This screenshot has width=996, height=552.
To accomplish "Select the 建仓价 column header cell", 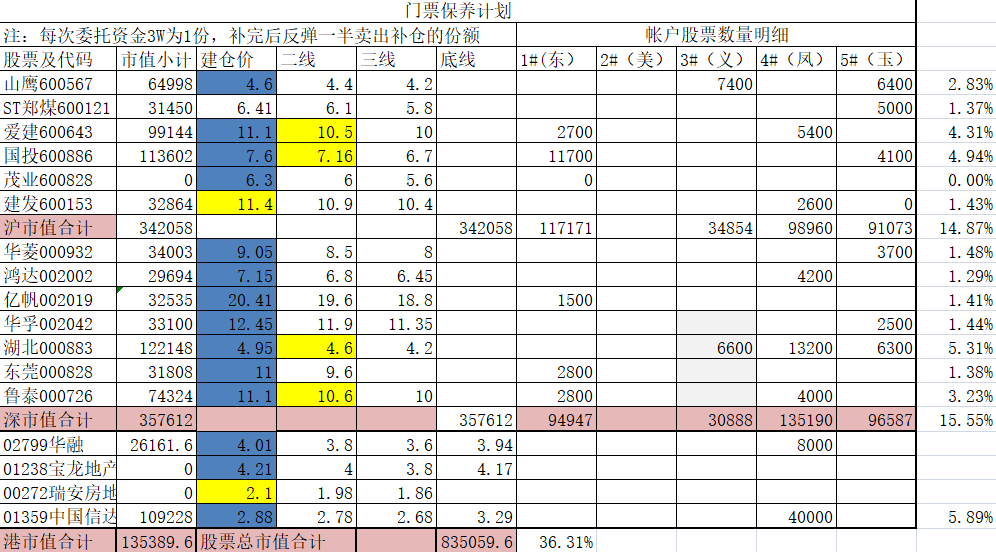I will [x=236, y=60].
